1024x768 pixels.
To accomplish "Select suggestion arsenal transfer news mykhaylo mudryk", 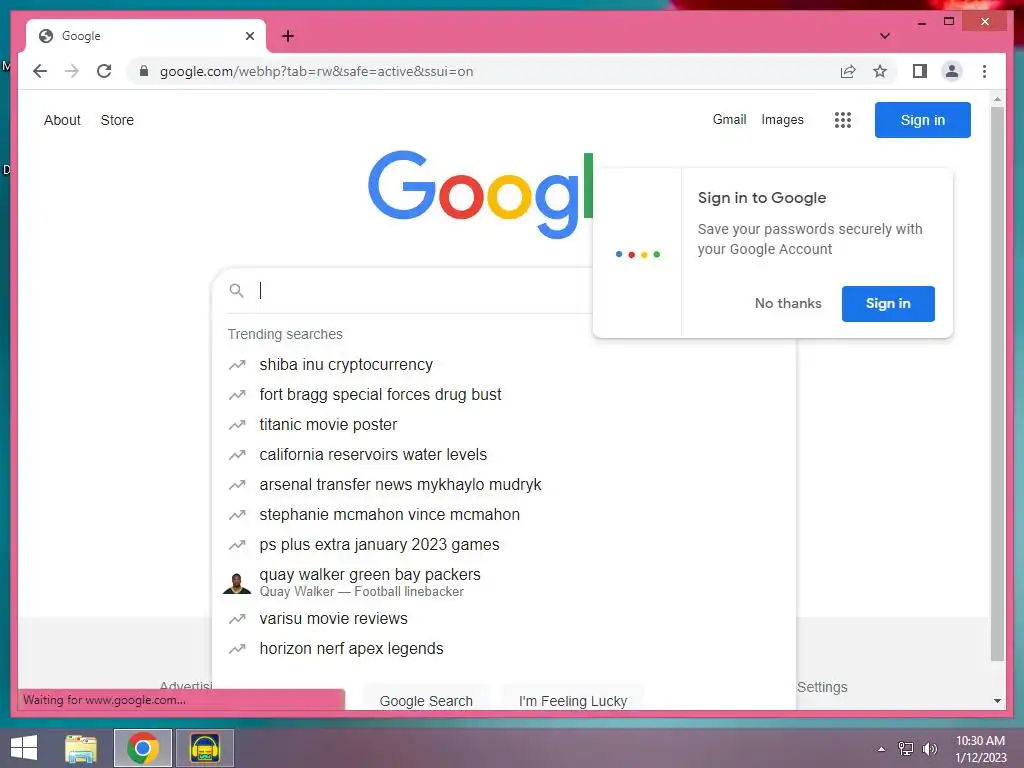I will (x=504, y=485).
